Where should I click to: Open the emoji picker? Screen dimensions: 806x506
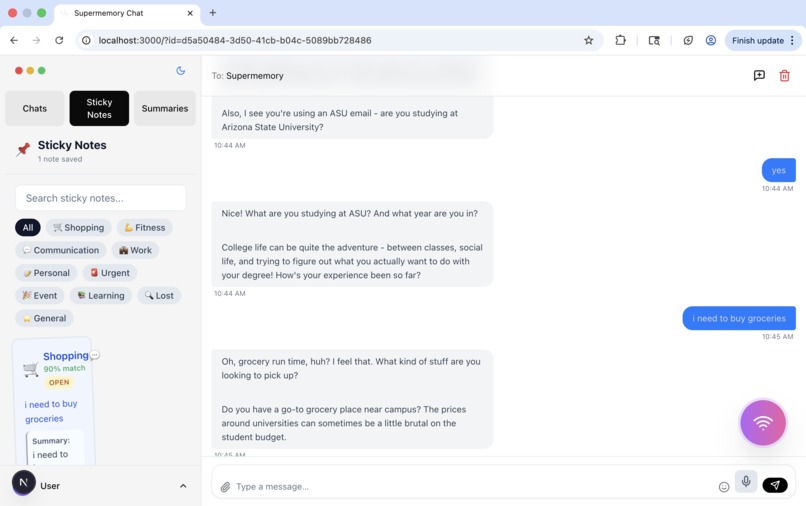click(x=724, y=486)
